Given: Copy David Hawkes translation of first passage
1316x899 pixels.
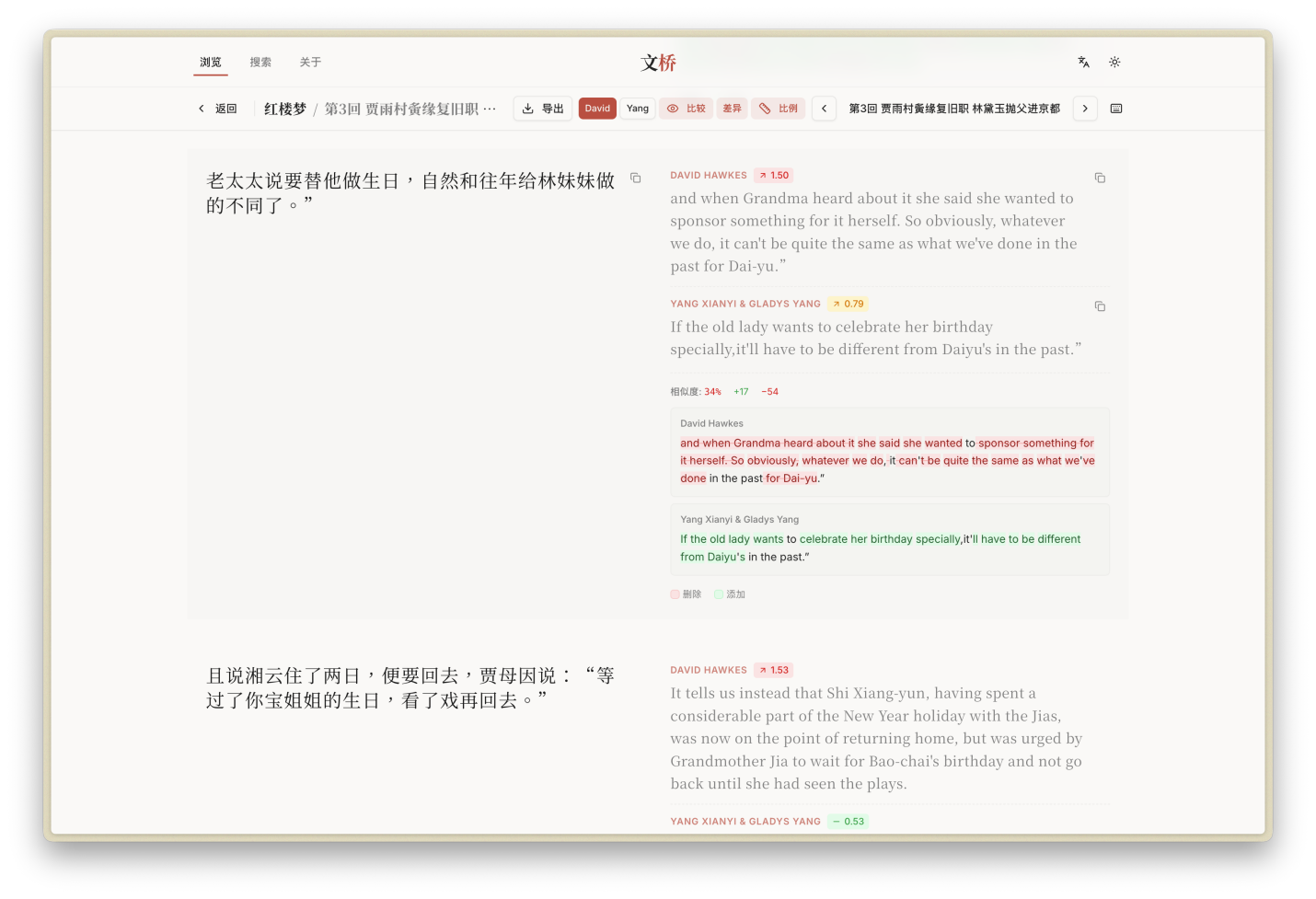Looking at the screenshot, I should 1100,178.
